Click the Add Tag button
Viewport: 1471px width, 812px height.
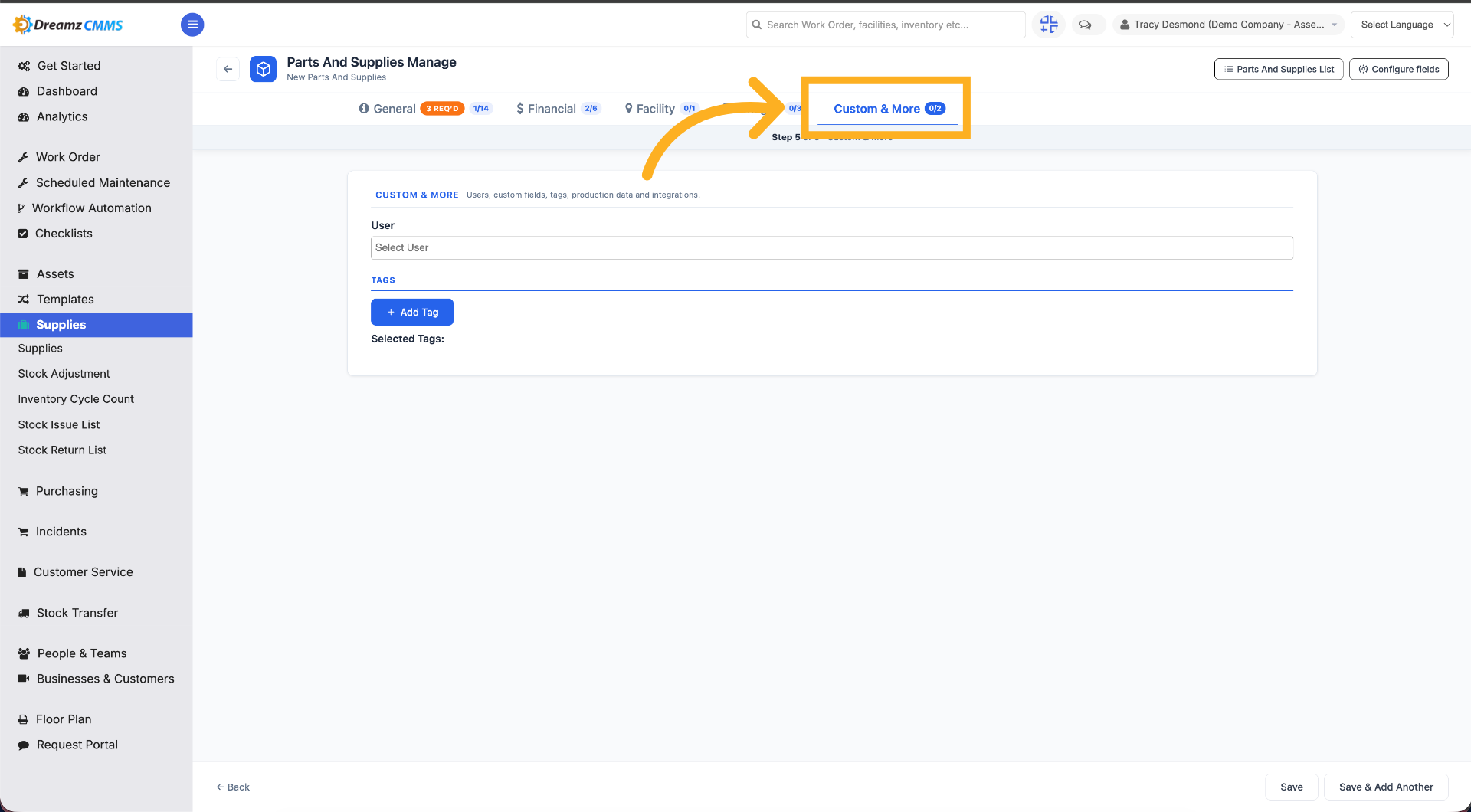click(412, 312)
